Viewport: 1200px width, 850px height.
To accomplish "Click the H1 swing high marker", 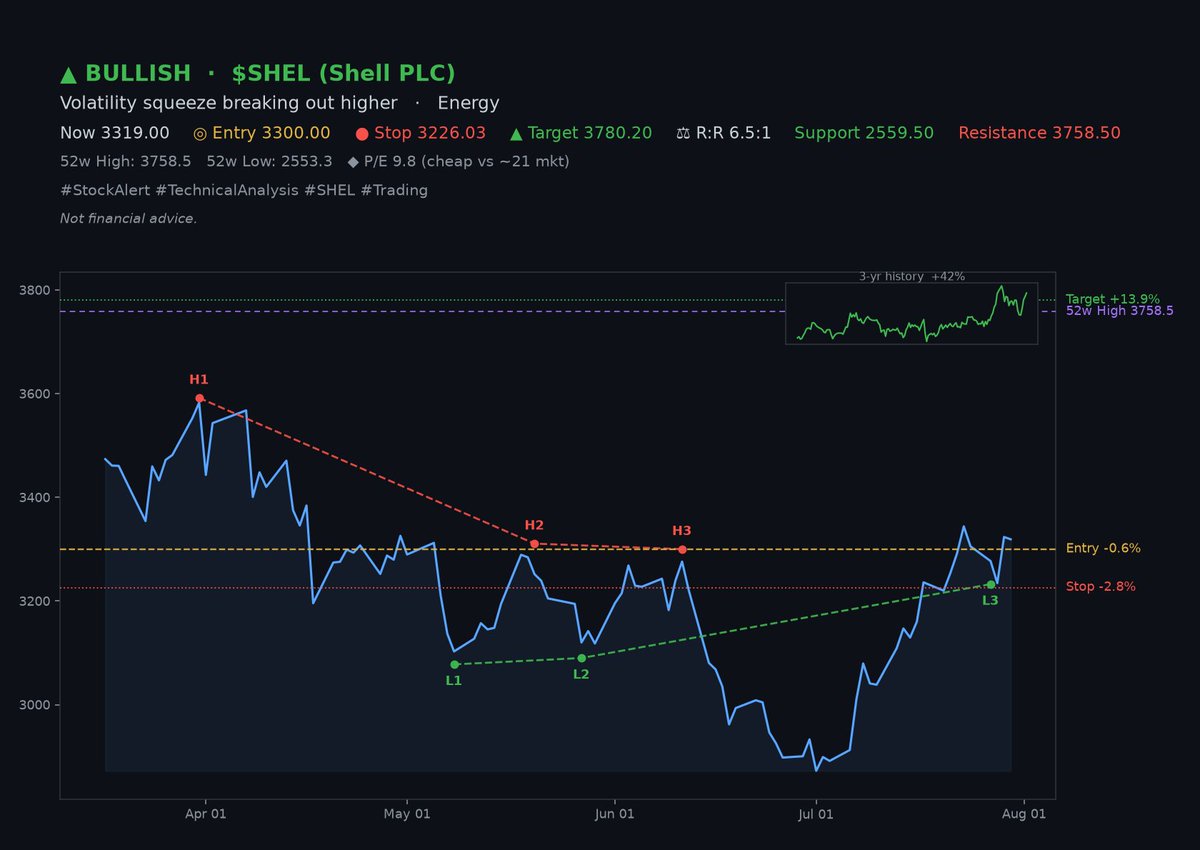I will [199, 398].
